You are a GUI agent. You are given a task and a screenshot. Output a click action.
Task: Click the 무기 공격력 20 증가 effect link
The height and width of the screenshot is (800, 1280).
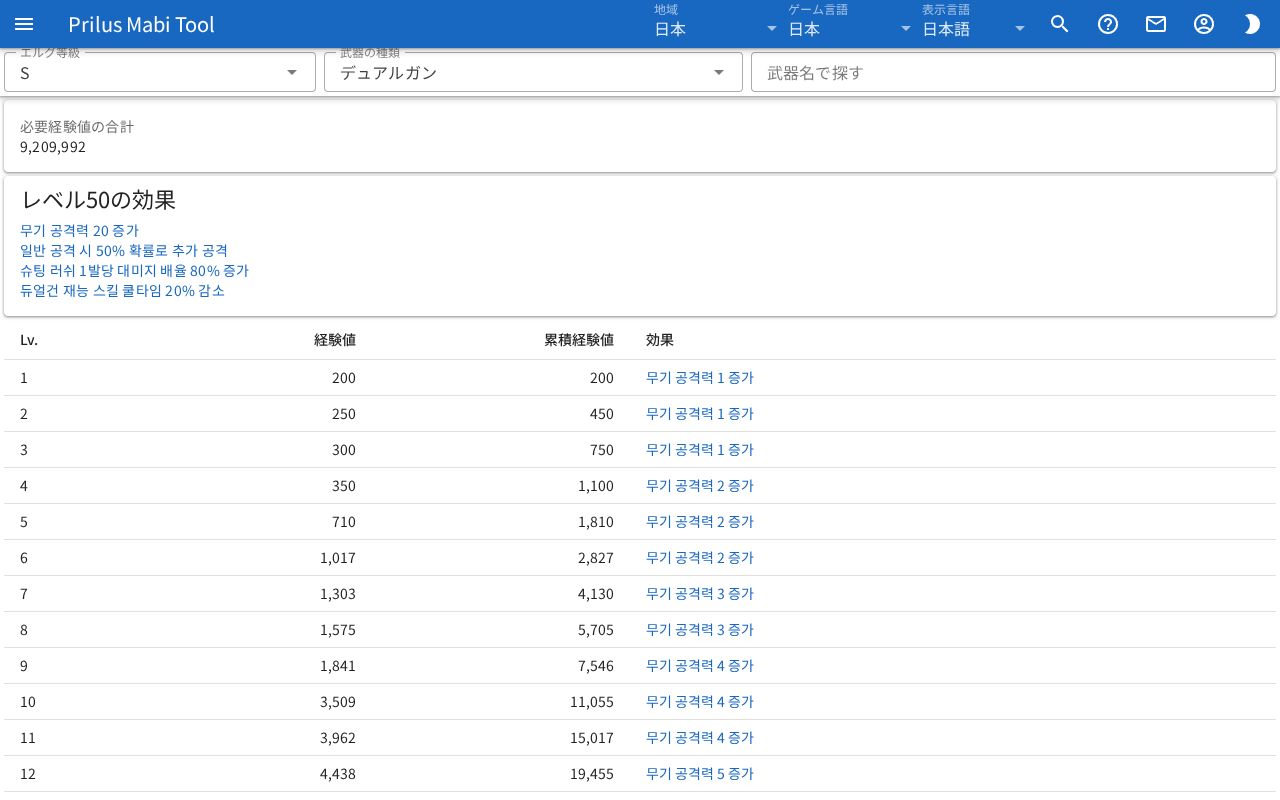pyautogui.click(x=79, y=231)
